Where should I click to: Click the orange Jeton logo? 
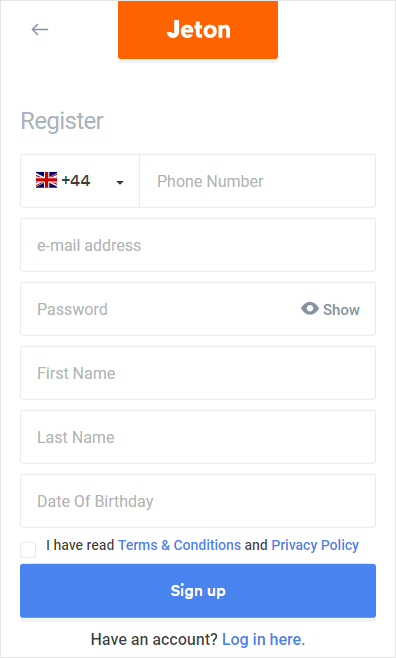(x=198, y=29)
